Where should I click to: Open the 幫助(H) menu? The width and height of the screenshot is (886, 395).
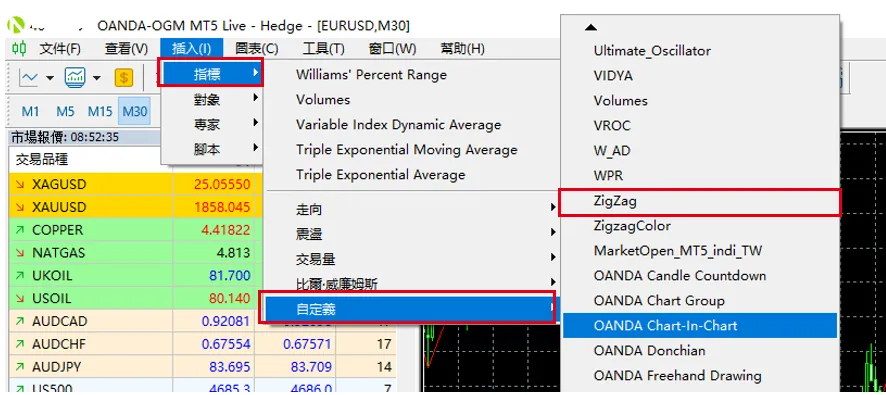462,49
